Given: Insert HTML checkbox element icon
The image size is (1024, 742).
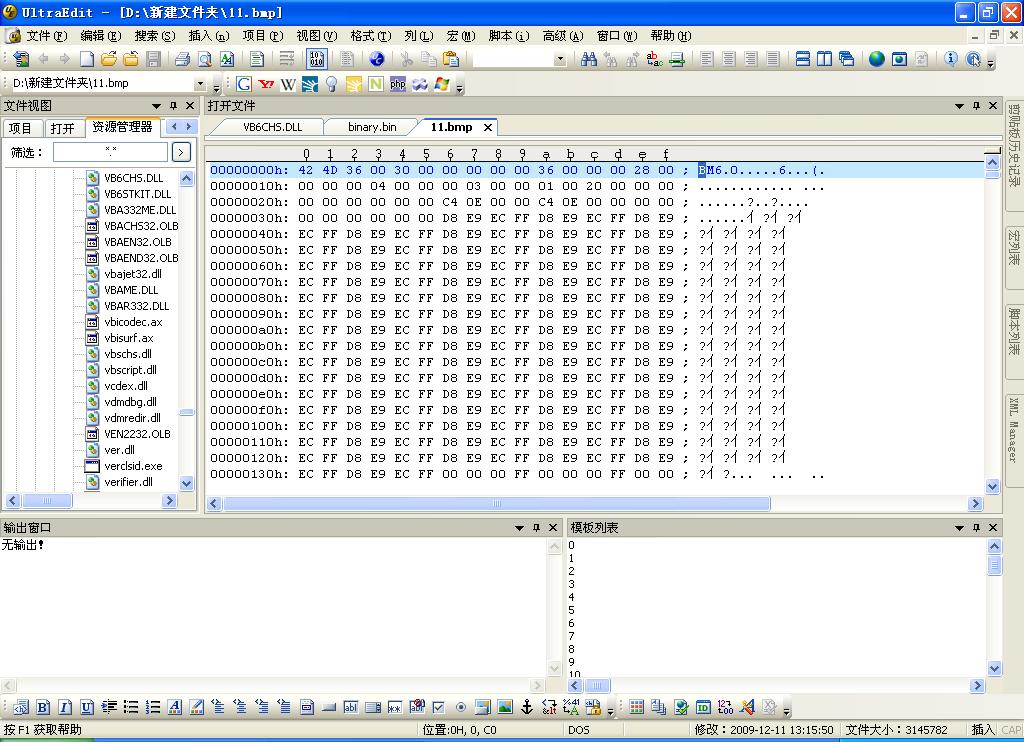Looking at the screenshot, I should coord(438,708).
